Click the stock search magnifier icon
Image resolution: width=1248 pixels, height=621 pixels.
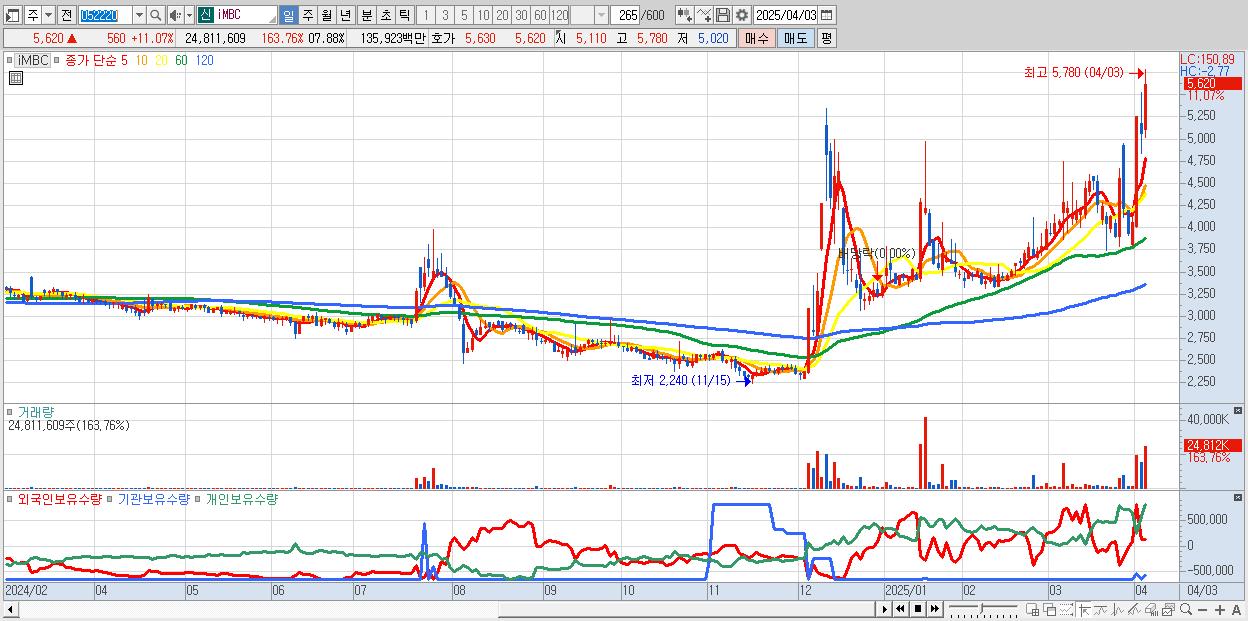[156, 15]
